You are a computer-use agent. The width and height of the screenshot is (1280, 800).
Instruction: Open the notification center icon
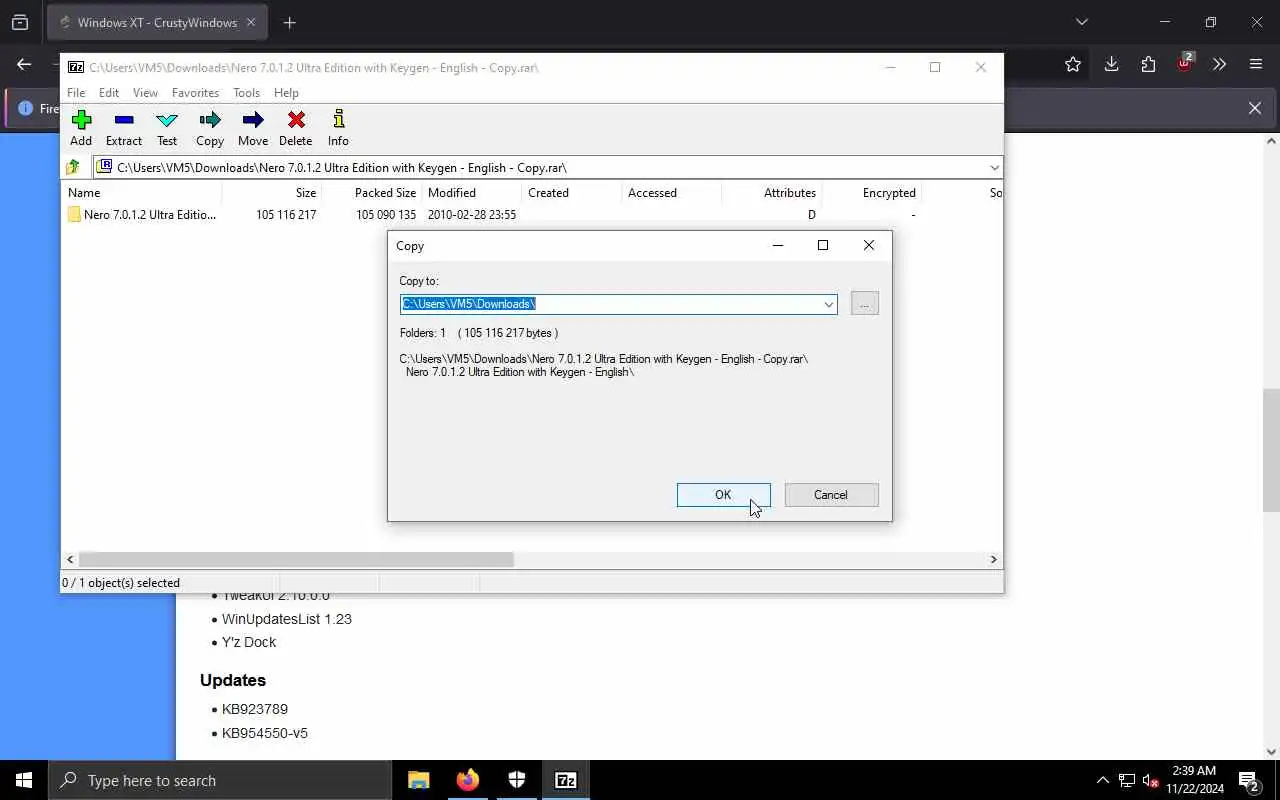pos(1248,780)
